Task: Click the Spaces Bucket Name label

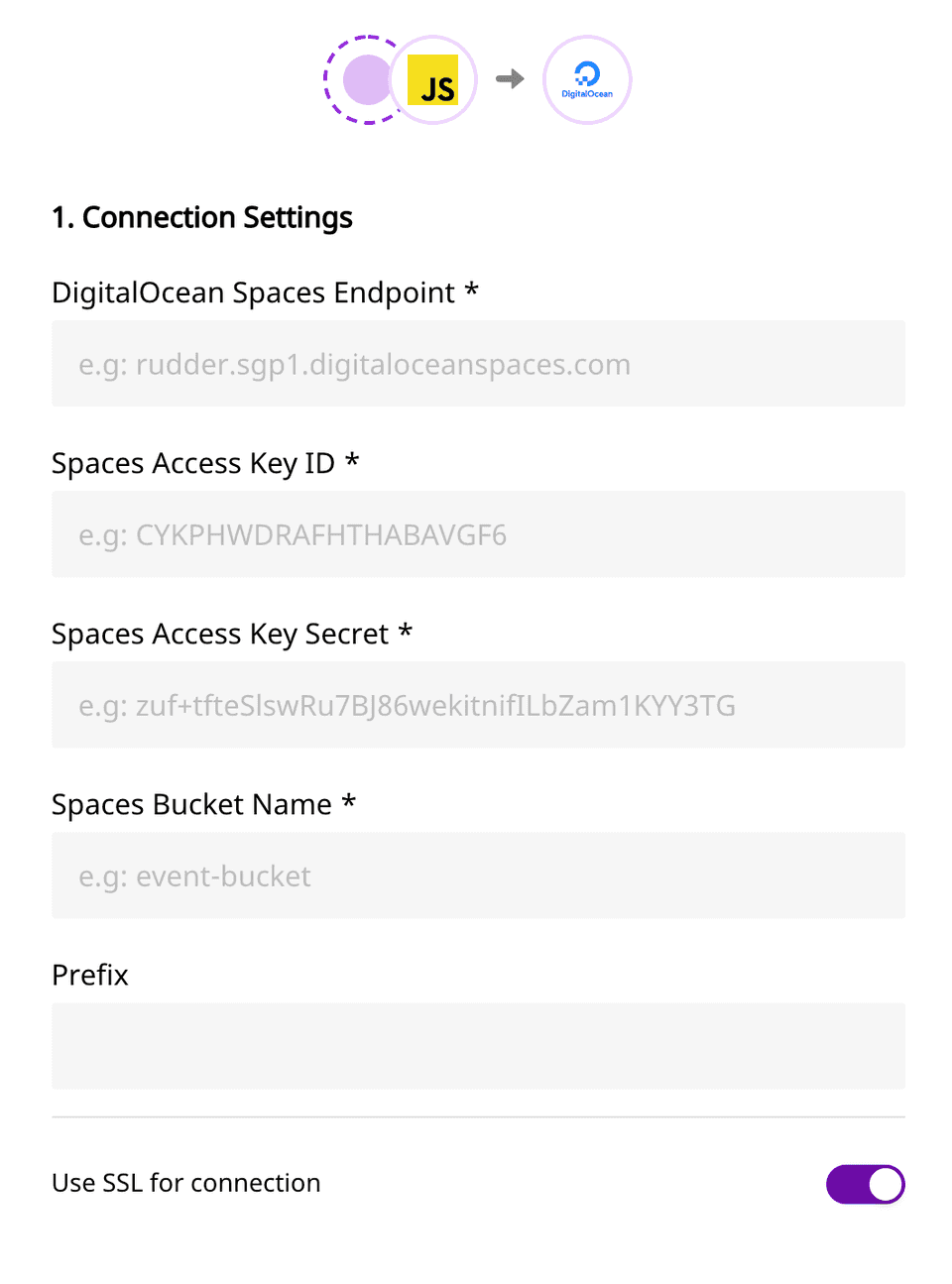Action: click(x=191, y=805)
